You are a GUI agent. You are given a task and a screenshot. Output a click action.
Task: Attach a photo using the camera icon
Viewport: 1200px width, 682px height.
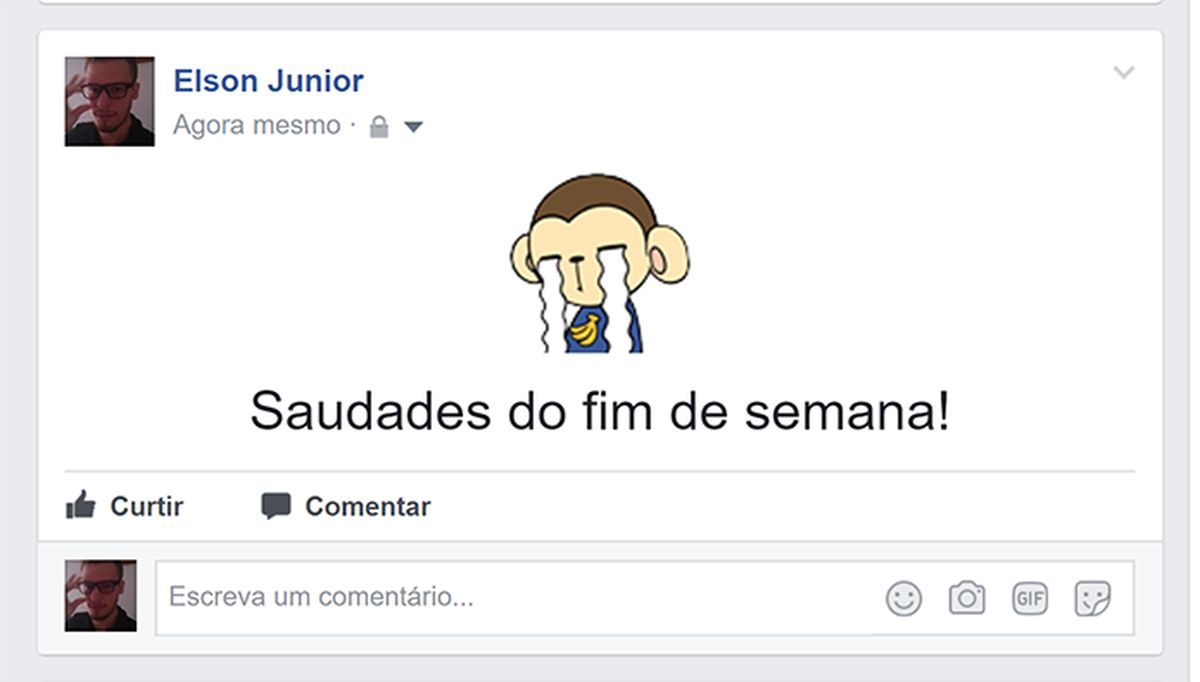tap(965, 597)
